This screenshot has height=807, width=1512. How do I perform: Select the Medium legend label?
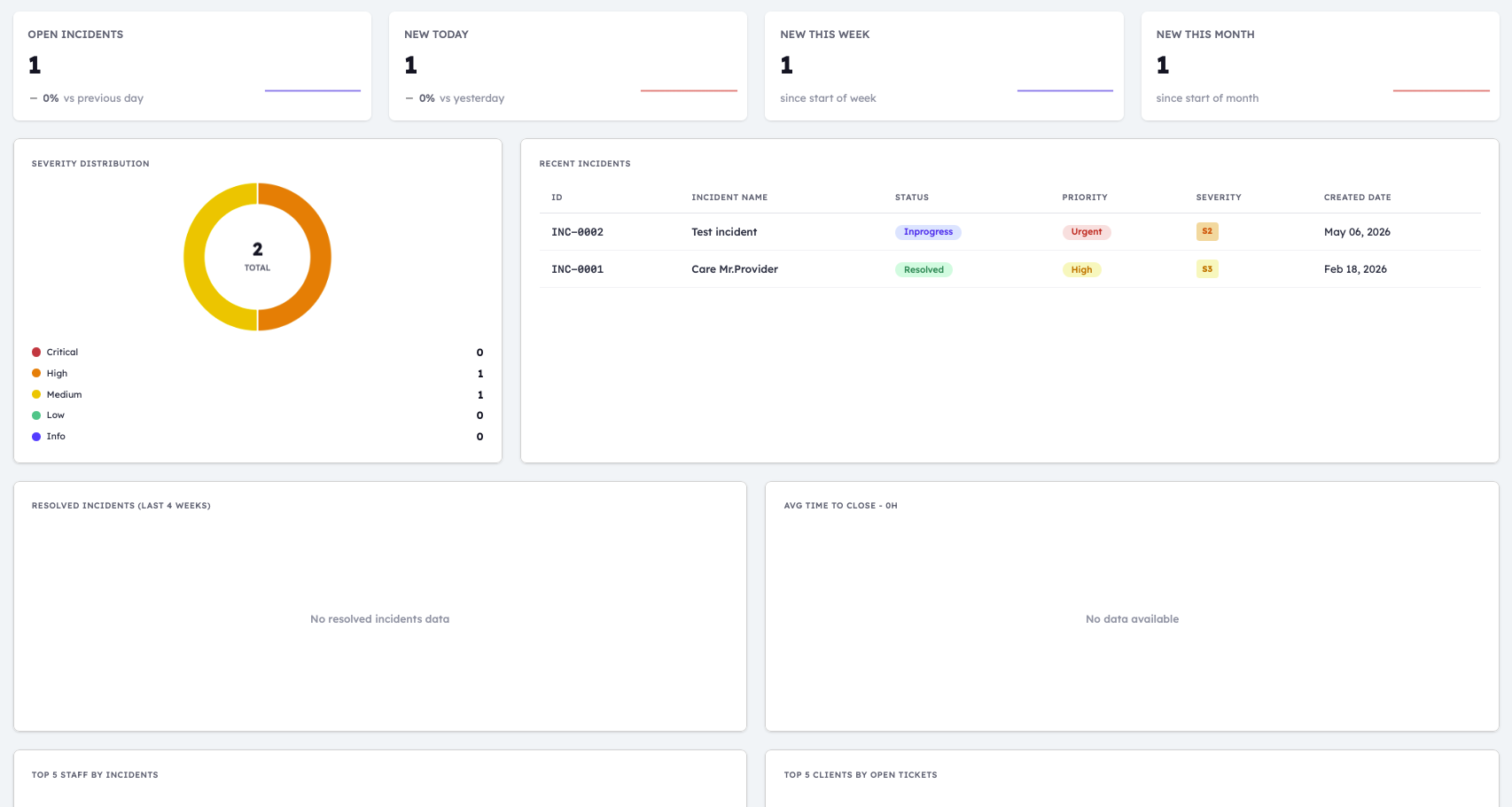[64, 395]
